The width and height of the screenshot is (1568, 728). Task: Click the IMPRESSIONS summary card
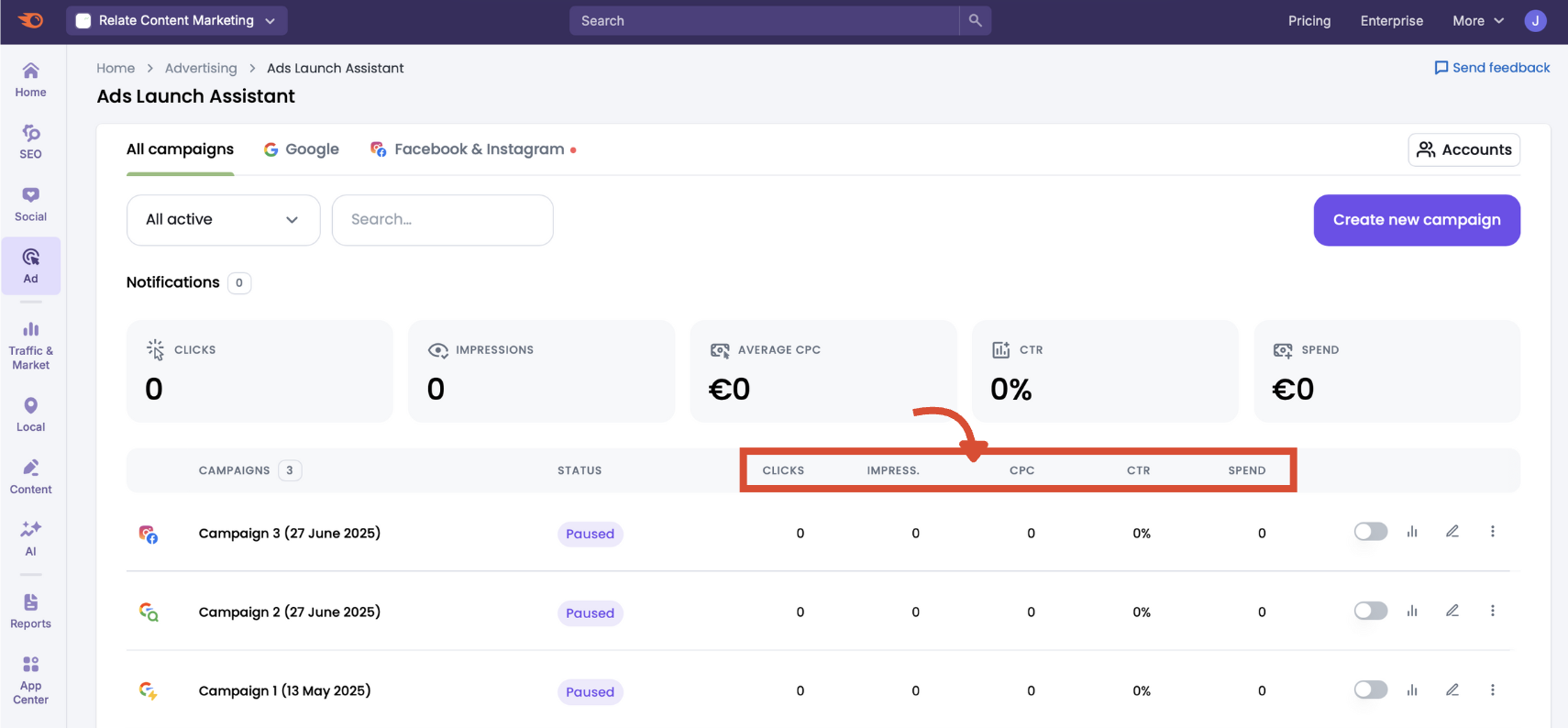coord(541,371)
